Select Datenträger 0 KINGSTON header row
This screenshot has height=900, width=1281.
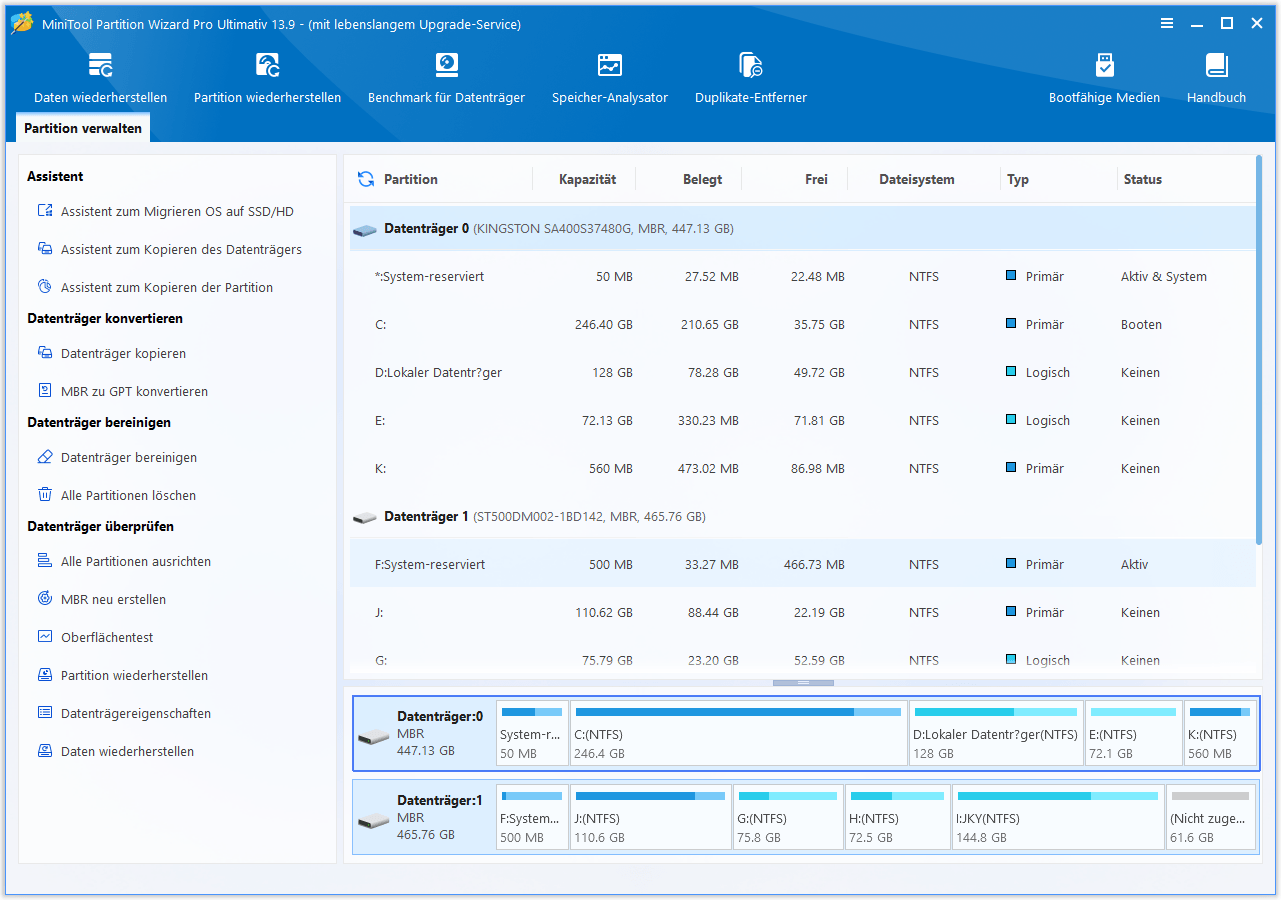click(x=803, y=229)
